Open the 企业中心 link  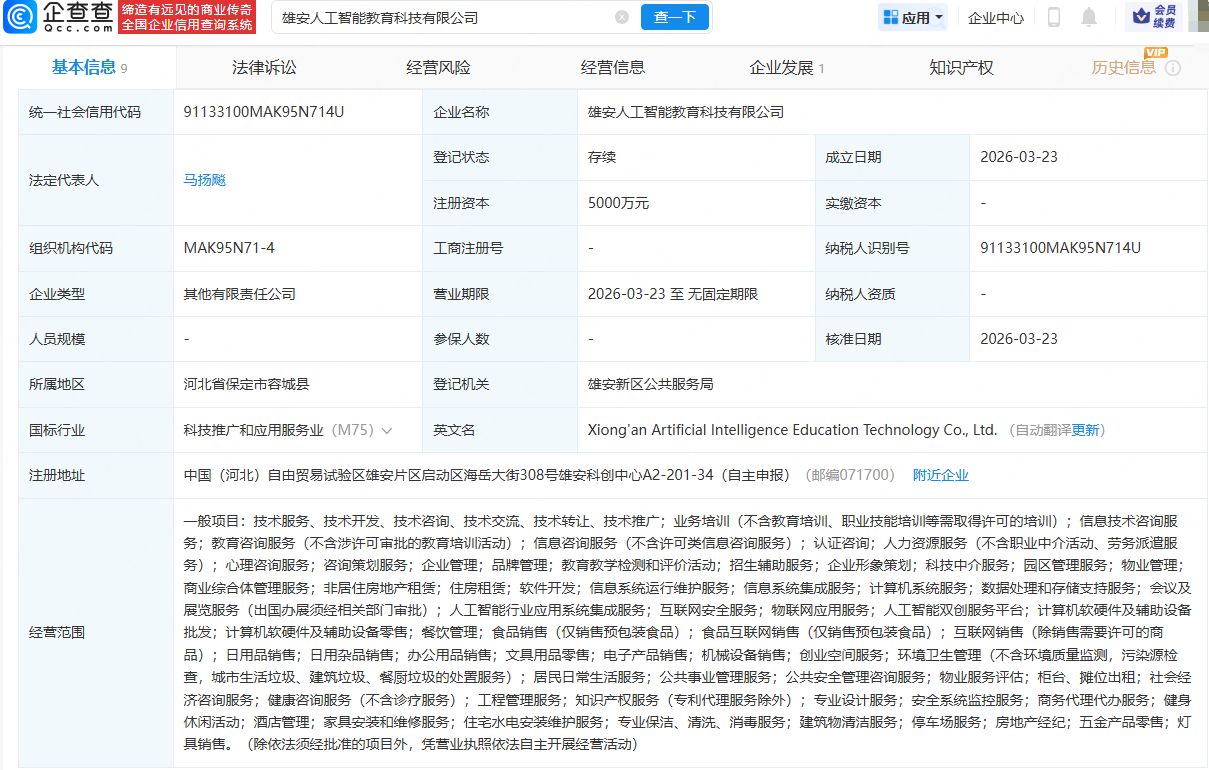(996, 17)
